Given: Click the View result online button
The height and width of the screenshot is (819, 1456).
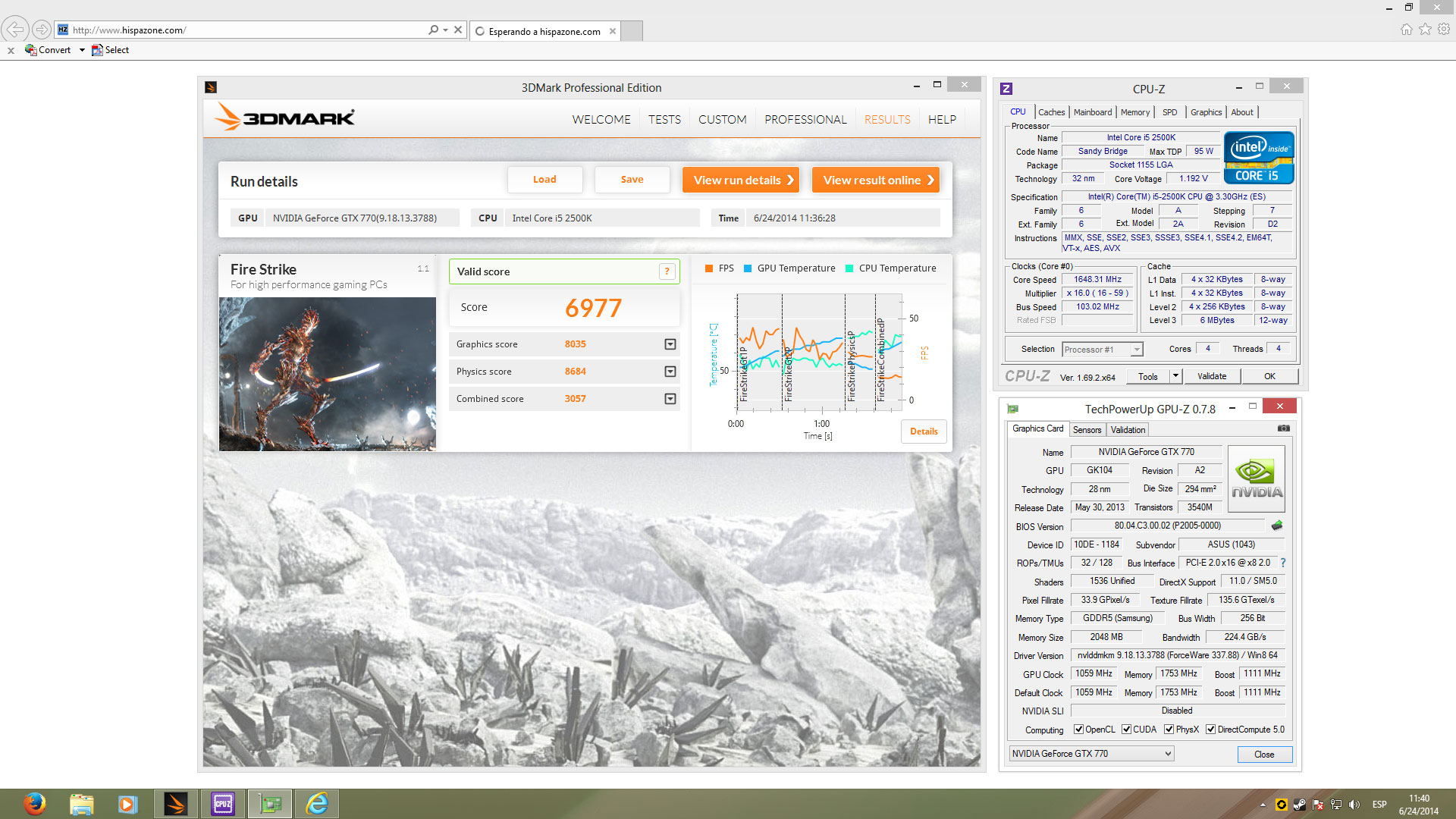Looking at the screenshot, I should coord(876,180).
